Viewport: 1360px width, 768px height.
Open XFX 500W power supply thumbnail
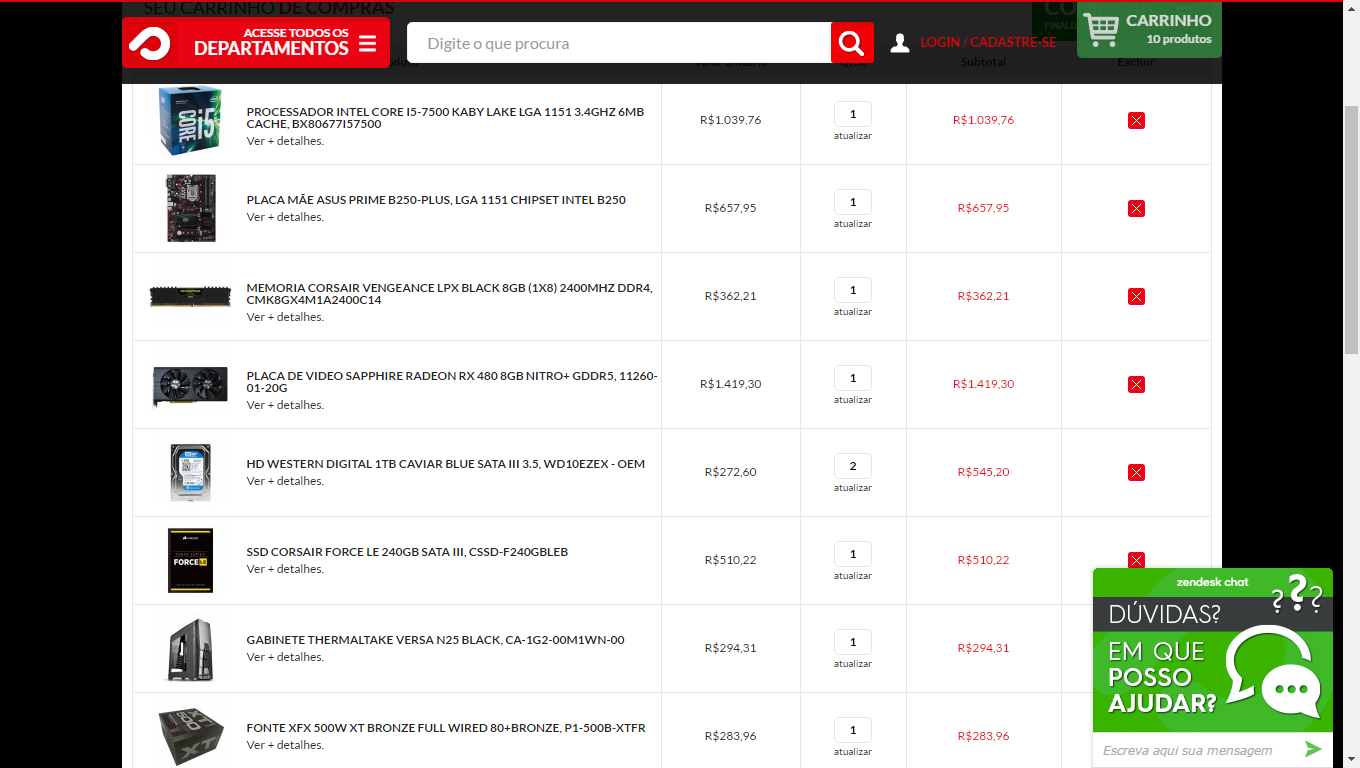(x=190, y=737)
